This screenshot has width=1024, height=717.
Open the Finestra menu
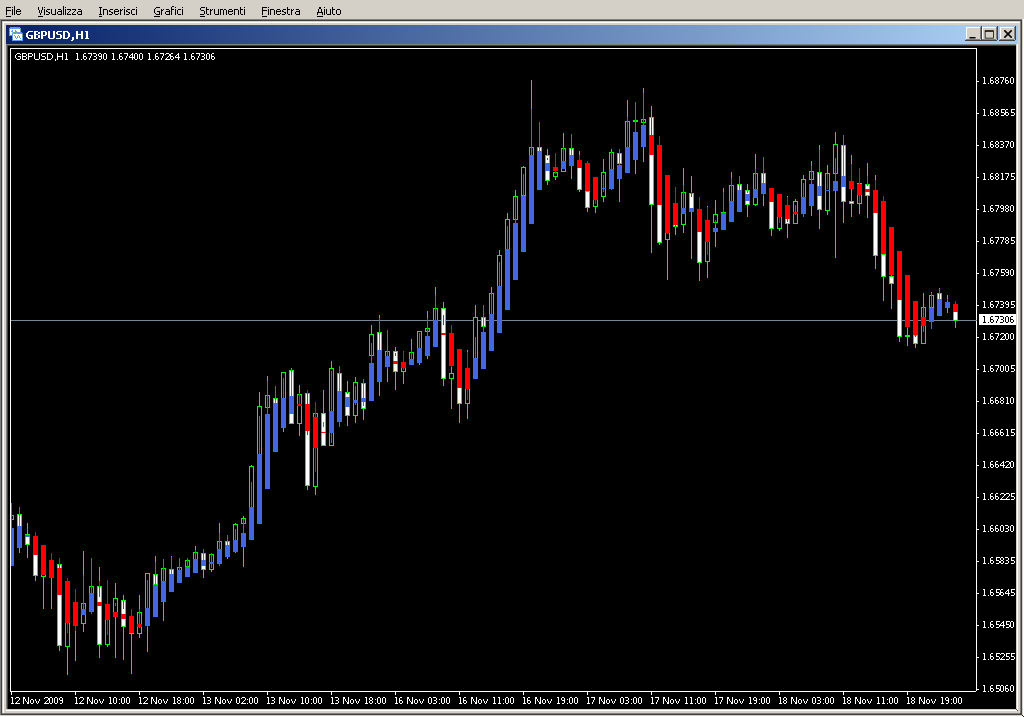(280, 11)
